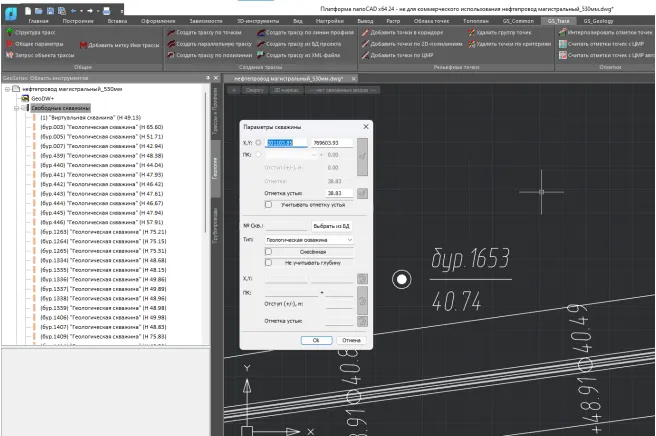656x436 pixels.
Task: Collapse 'нефтепровод магистральный_530мм' root tree node
Action: click(x=6, y=89)
